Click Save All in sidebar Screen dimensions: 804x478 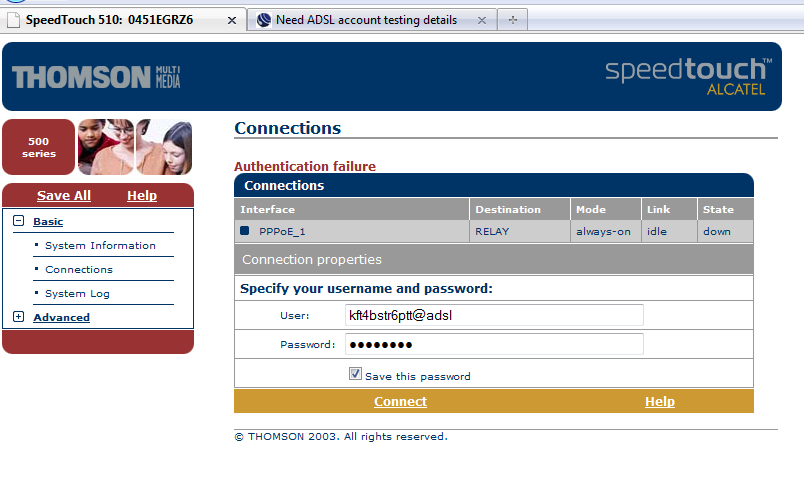[64, 196]
